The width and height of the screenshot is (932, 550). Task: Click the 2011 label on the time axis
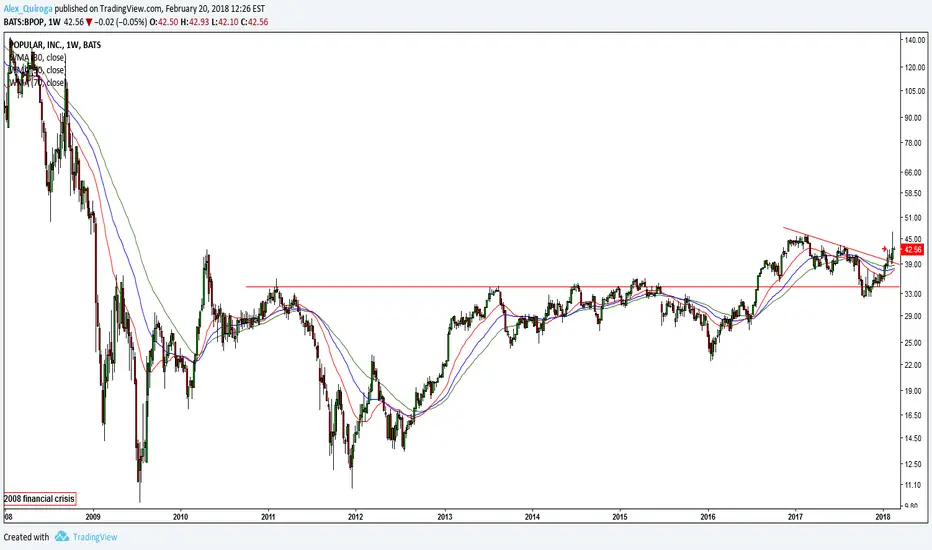click(268, 516)
